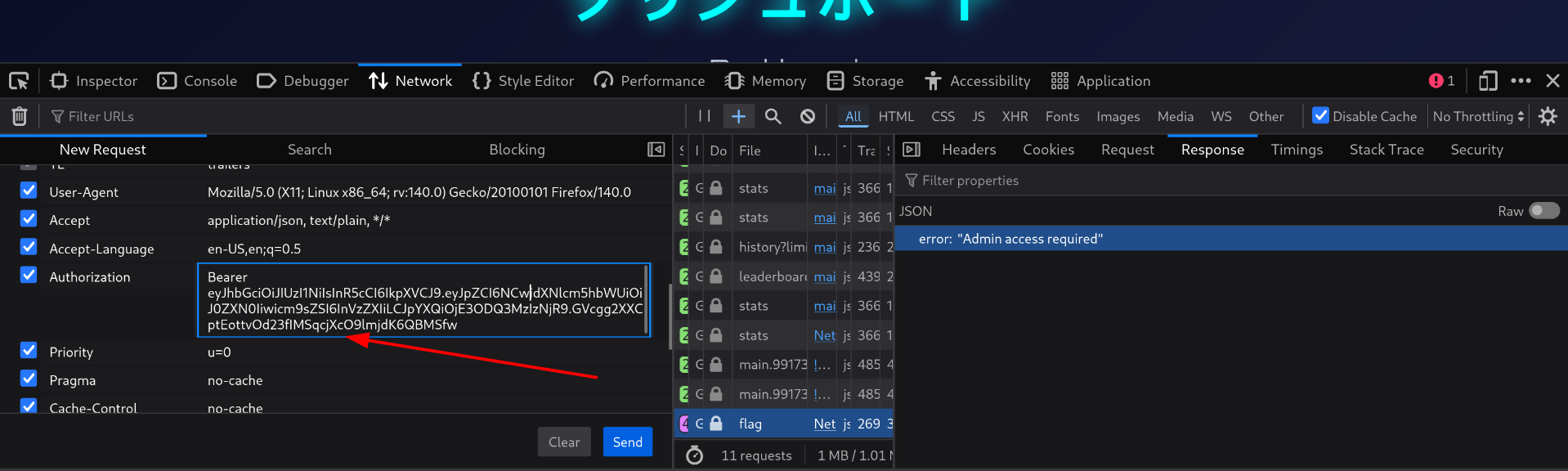Open the request blocking icon
This screenshot has width=1568, height=471.
pyautogui.click(x=808, y=116)
